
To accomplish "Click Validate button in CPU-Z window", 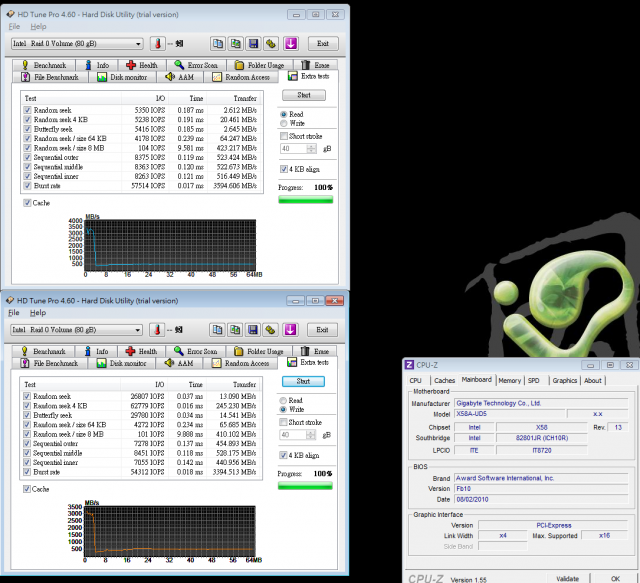I will click(567, 579).
